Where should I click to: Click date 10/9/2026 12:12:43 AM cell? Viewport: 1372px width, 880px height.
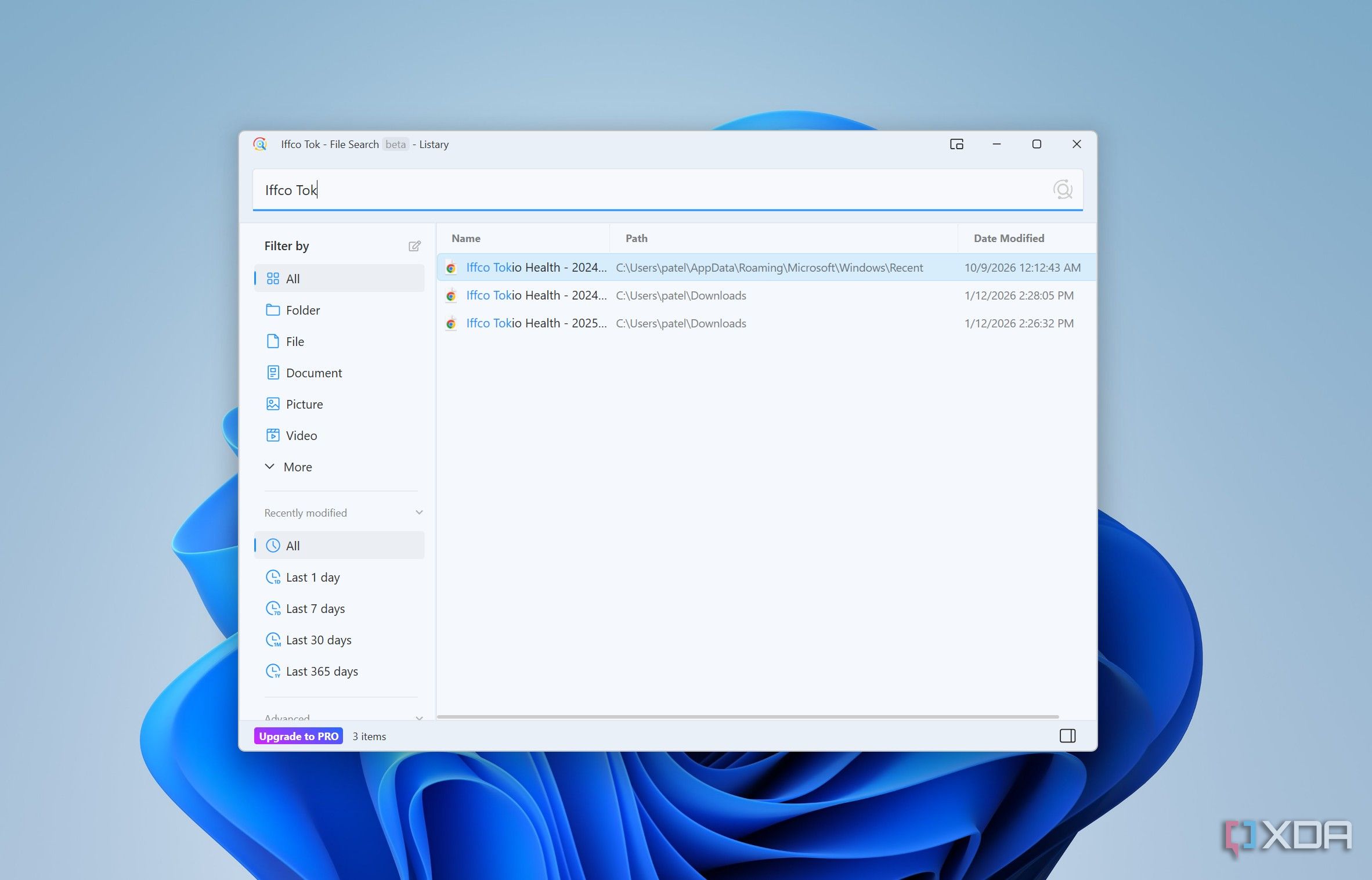1022,268
